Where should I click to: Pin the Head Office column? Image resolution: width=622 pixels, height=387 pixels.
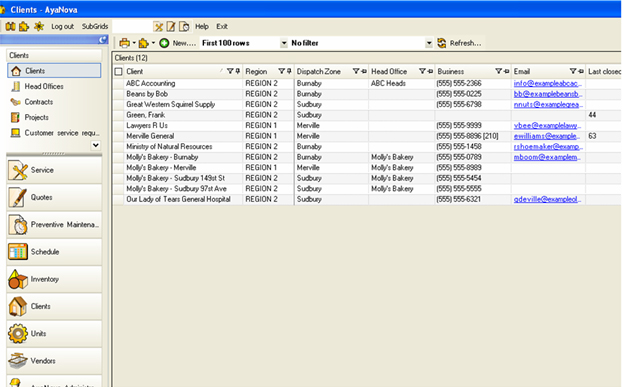(430, 71)
